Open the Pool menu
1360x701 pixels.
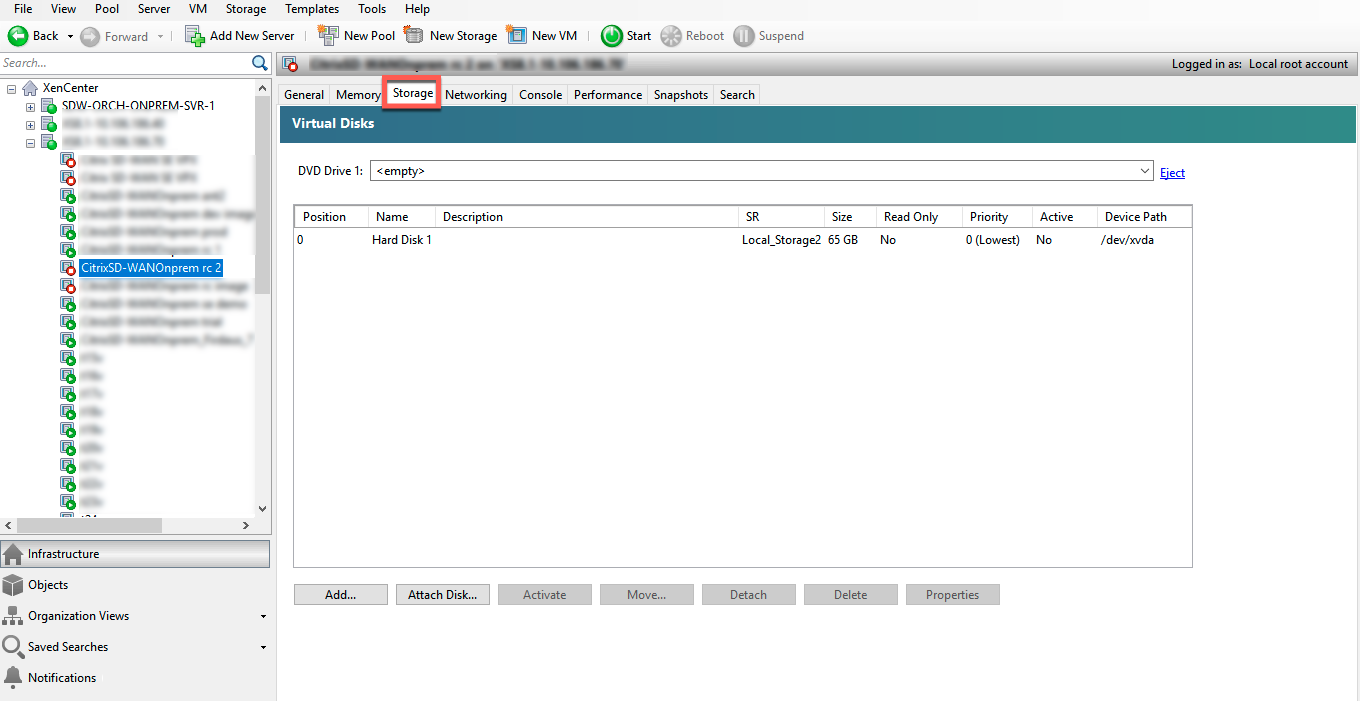[x=107, y=9]
